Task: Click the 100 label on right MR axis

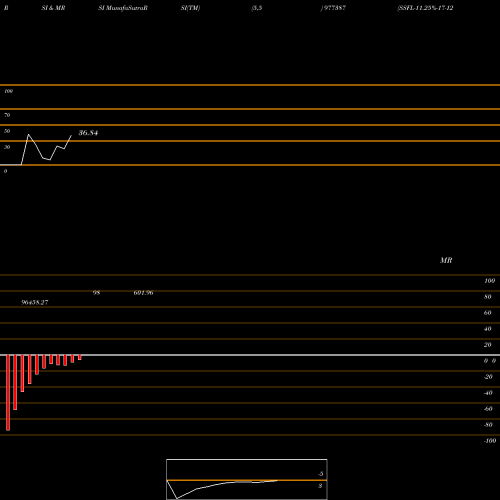Action: 489,281
